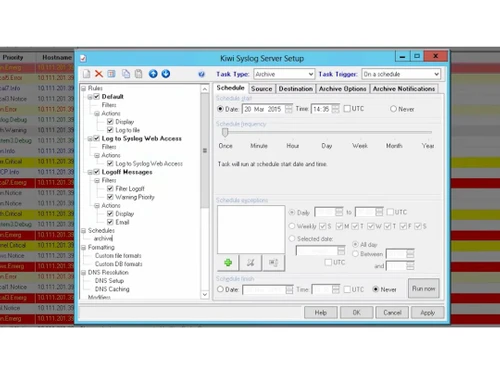Collapse the Rules tree node
This screenshot has height=375, width=500.
pos(84,88)
